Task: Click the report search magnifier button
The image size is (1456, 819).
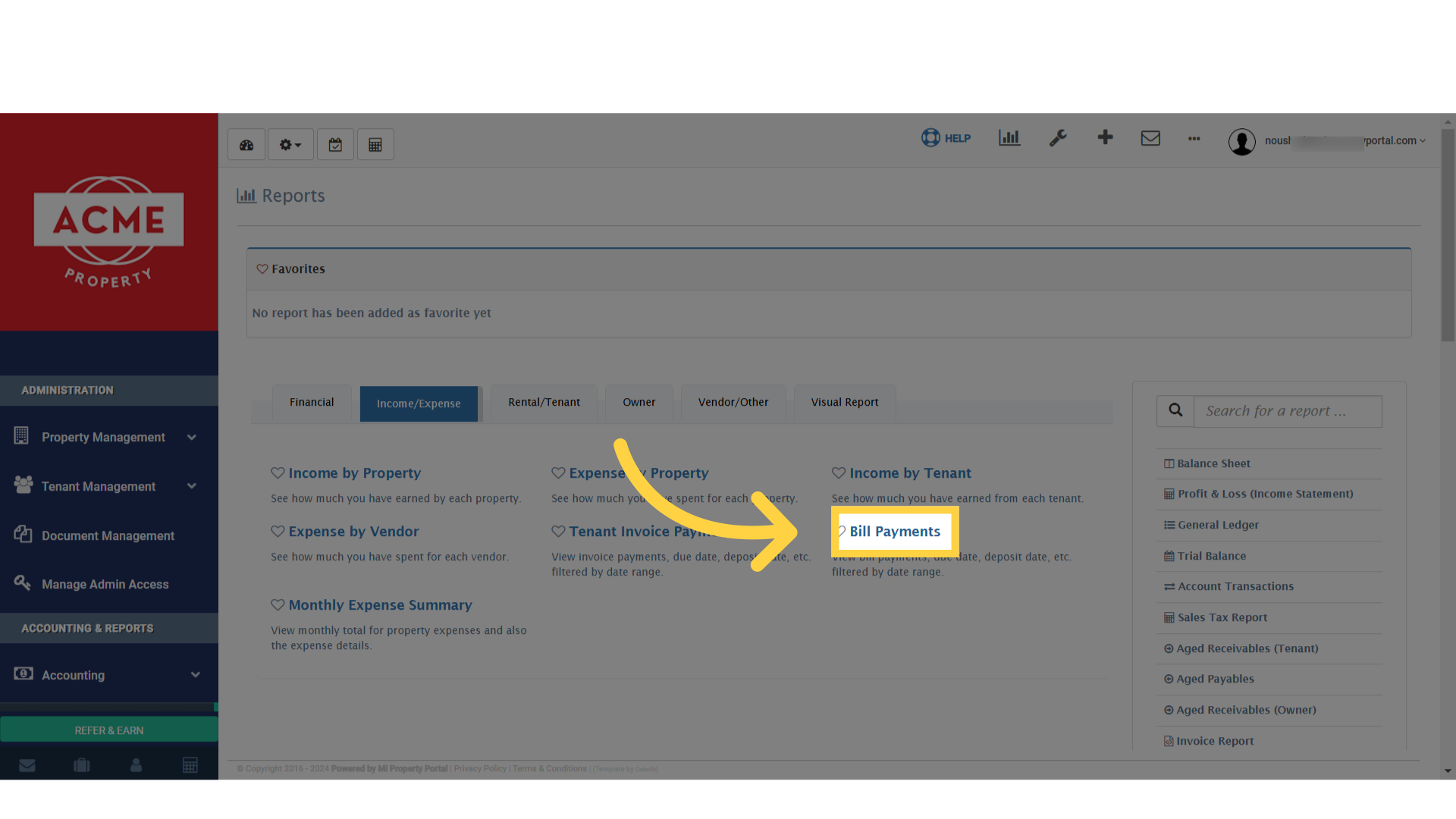Action: coord(1175,411)
